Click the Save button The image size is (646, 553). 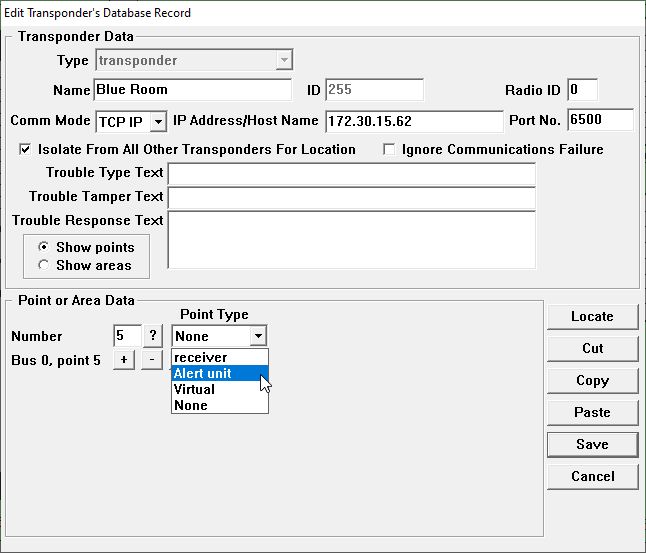[592, 444]
